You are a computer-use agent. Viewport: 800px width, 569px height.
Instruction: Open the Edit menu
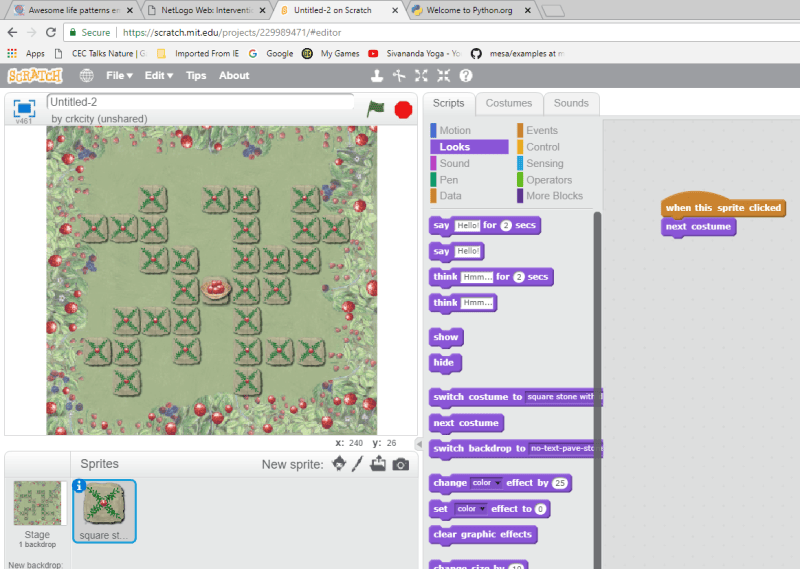pyautogui.click(x=159, y=76)
